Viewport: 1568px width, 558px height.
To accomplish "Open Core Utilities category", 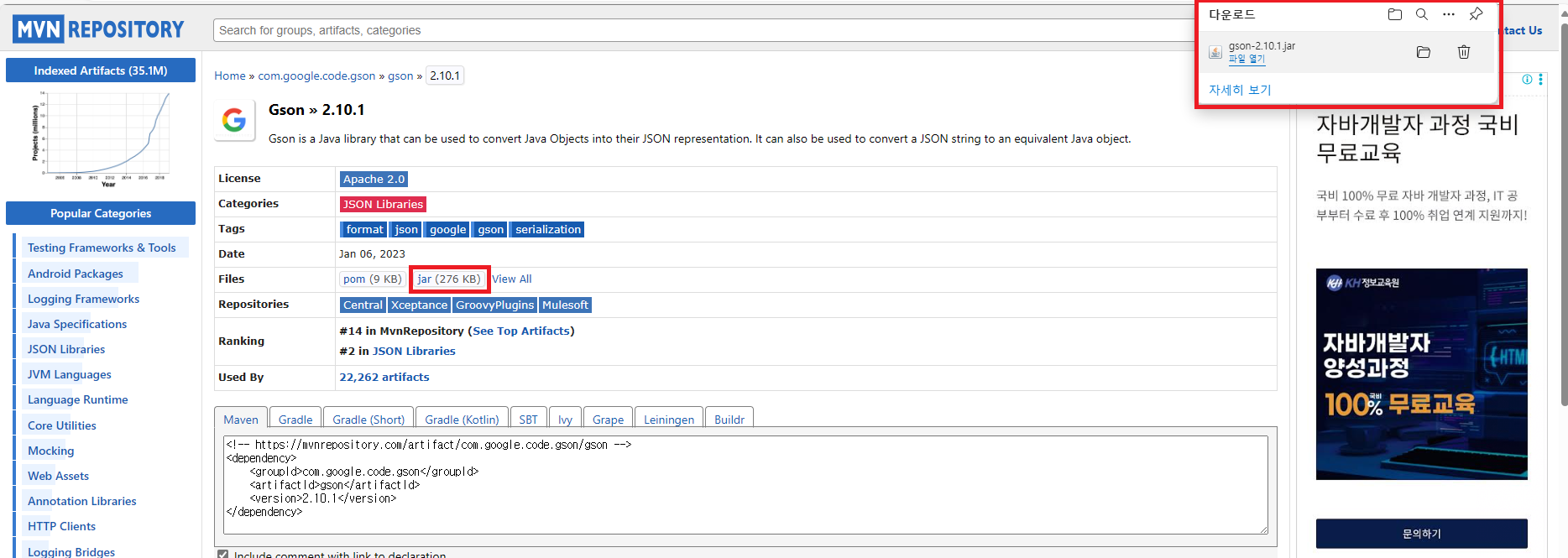I will [62, 425].
